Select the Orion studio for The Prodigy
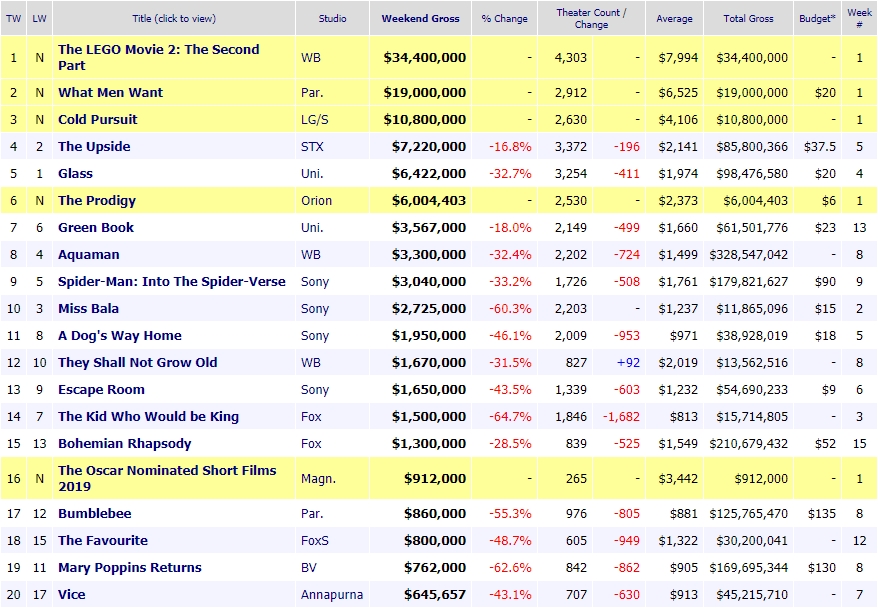Image resolution: width=878 pixels, height=608 pixels. (x=316, y=200)
